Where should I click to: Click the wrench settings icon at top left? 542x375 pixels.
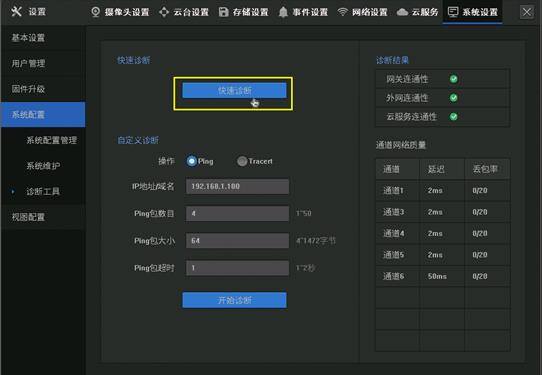coord(16,11)
